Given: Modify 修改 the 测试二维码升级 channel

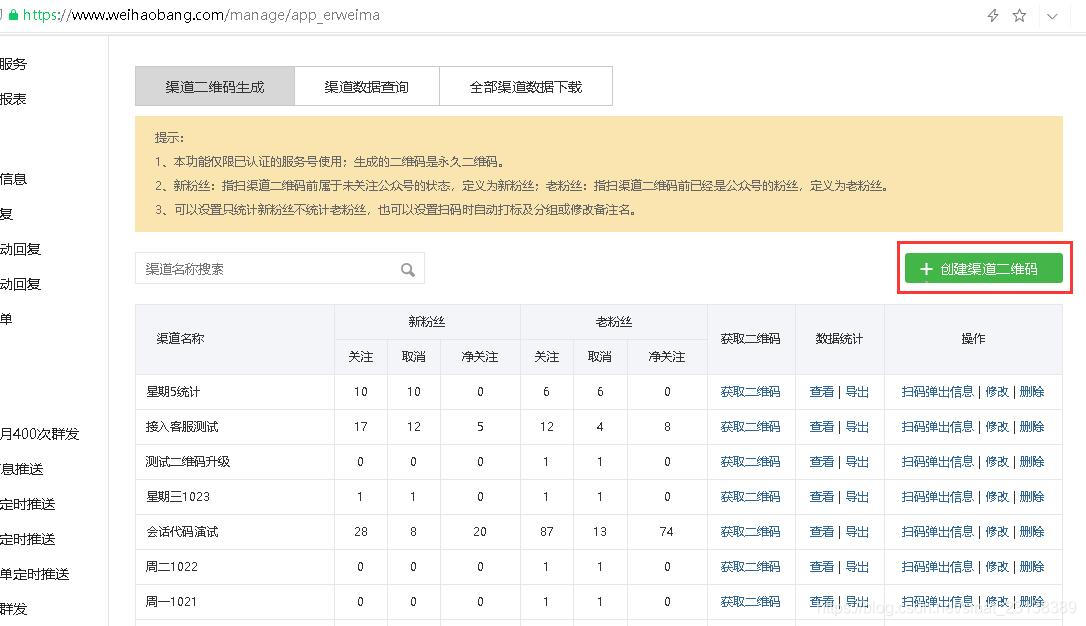Looking at the screenshot, I should click(x=997, y=462).
